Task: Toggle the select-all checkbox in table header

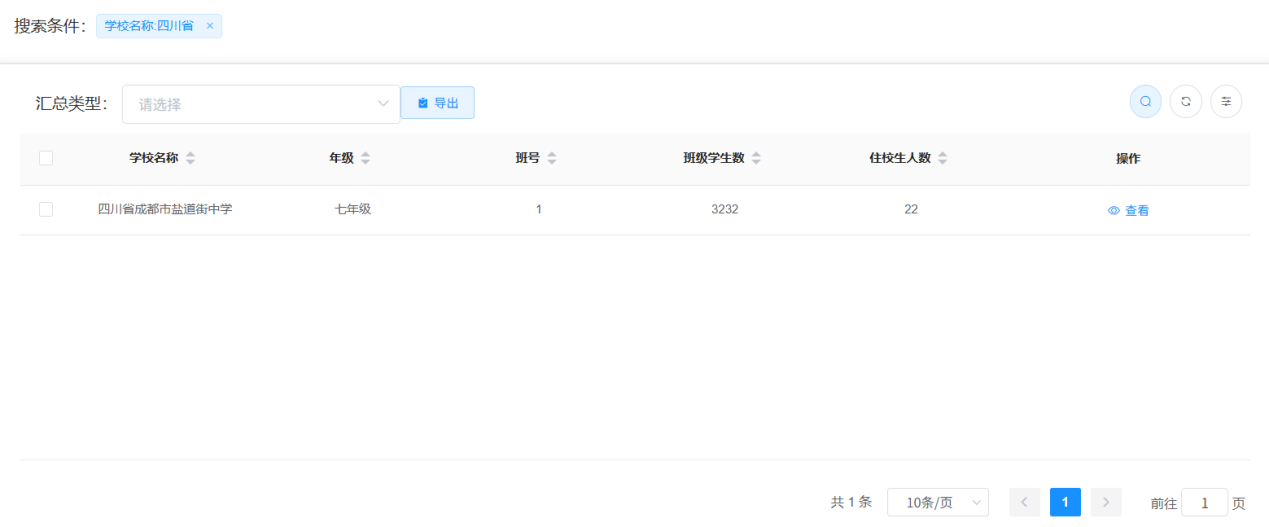Action: 46,158
